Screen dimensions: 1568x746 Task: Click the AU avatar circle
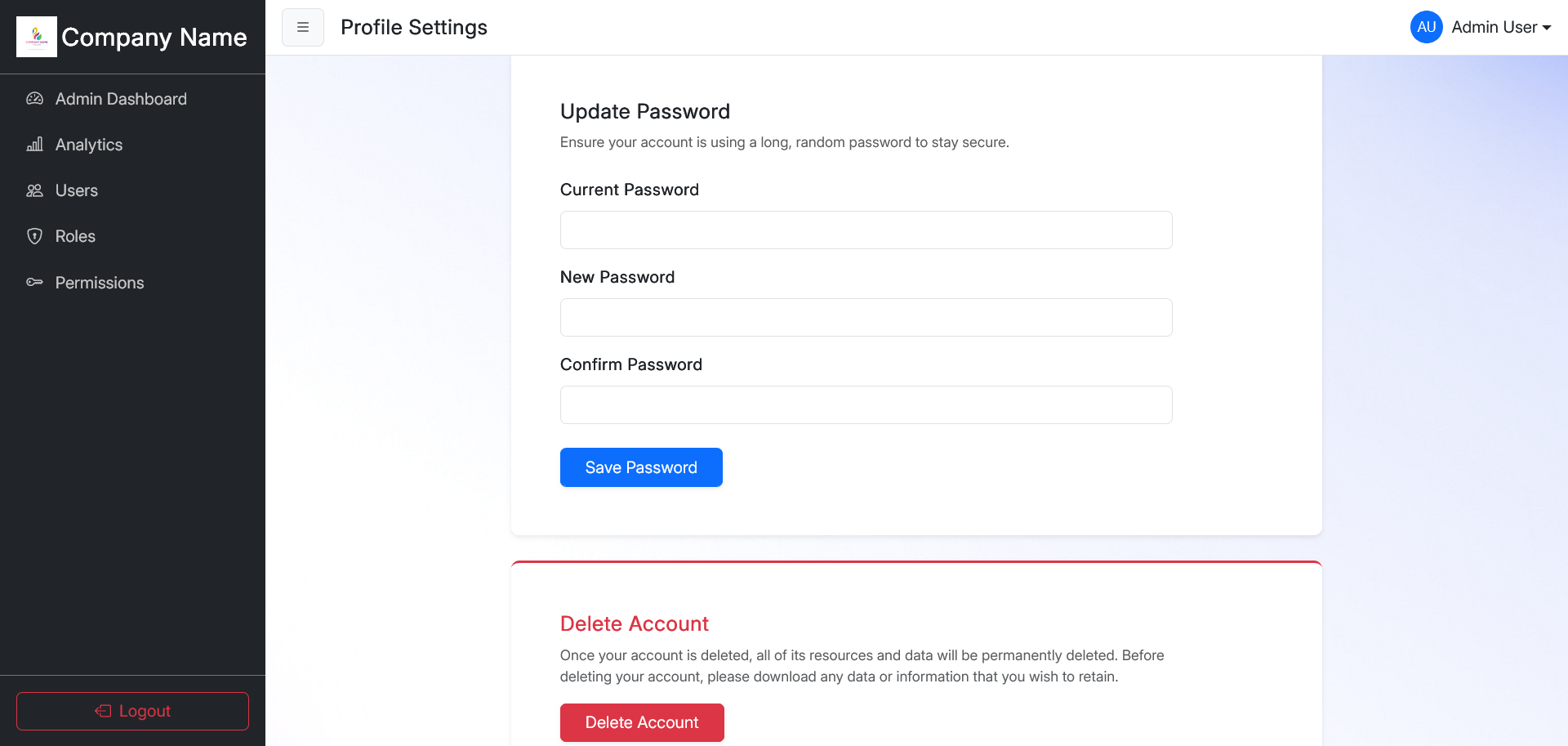1426,27
